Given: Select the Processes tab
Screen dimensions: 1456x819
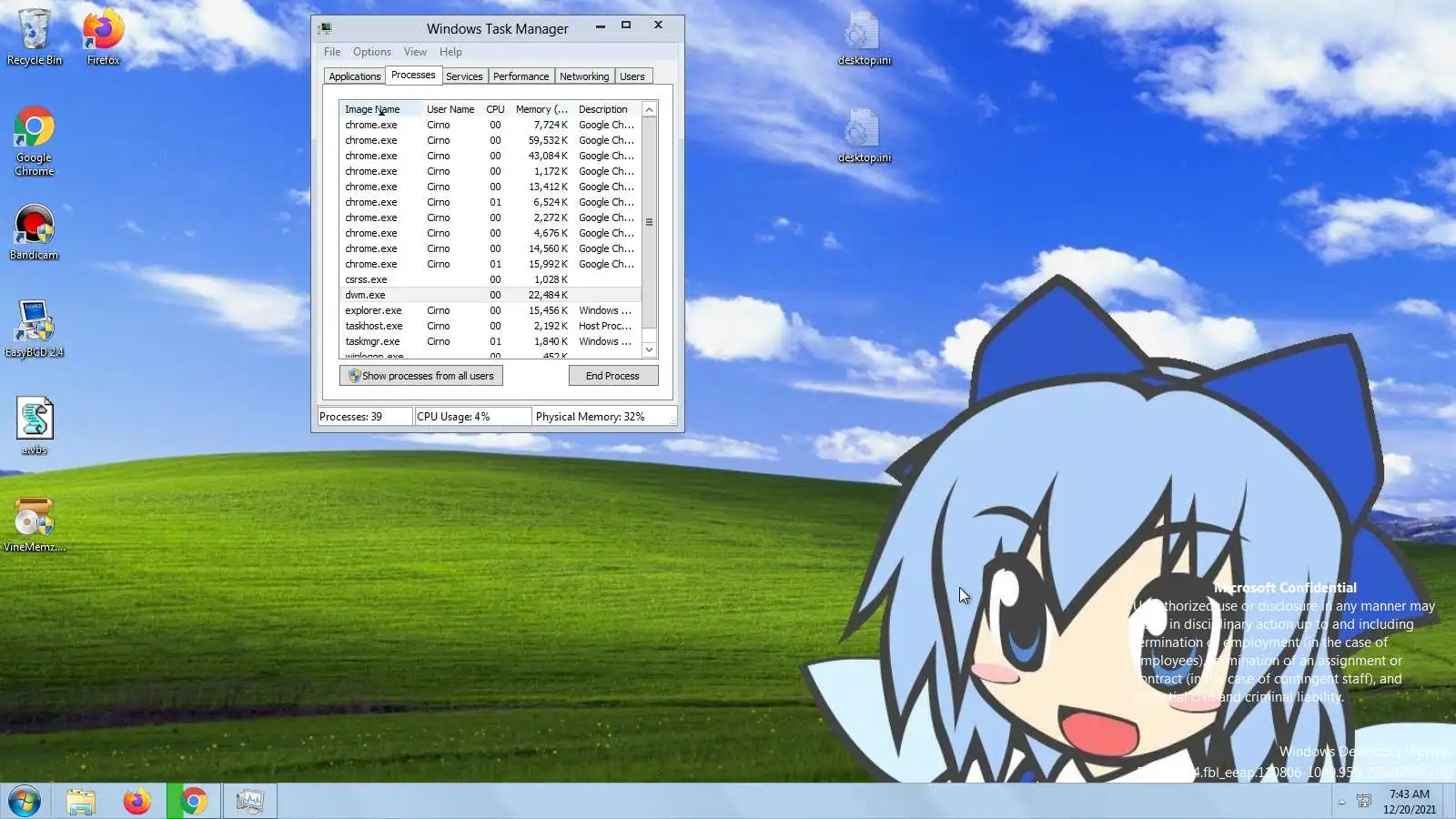Looking at the screenshot, I should (413, 76).
